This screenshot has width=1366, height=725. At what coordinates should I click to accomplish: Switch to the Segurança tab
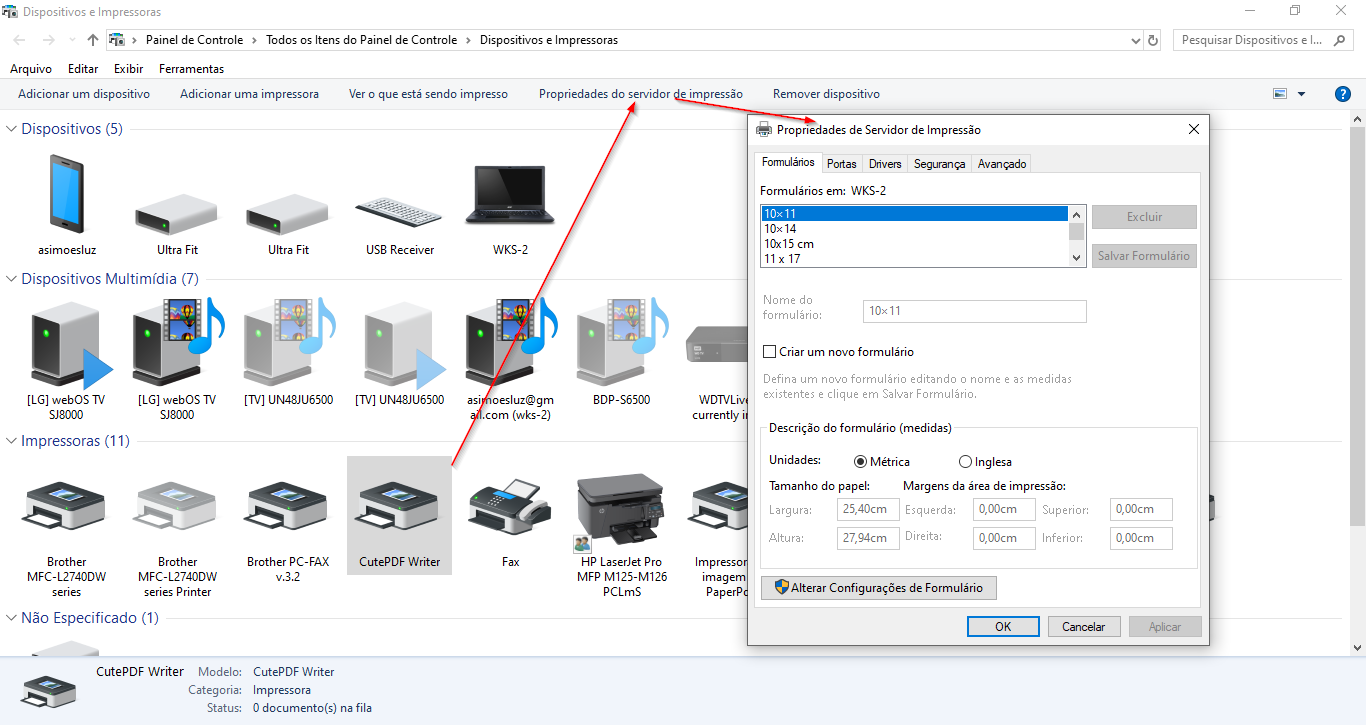pos(940,164)
